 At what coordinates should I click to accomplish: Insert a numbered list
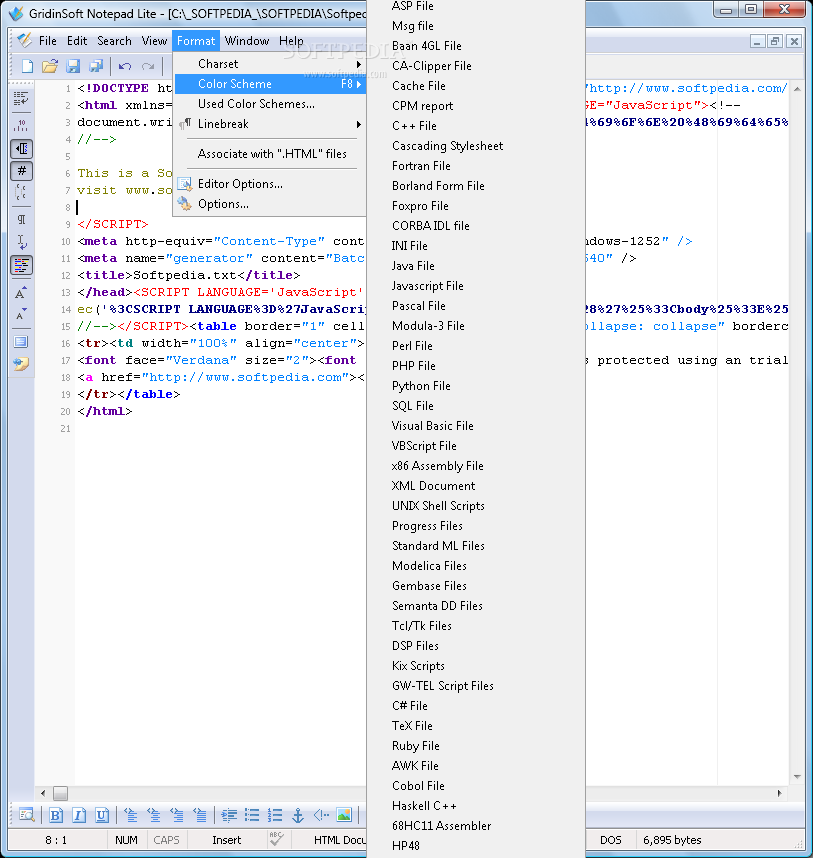coord(275,815)
